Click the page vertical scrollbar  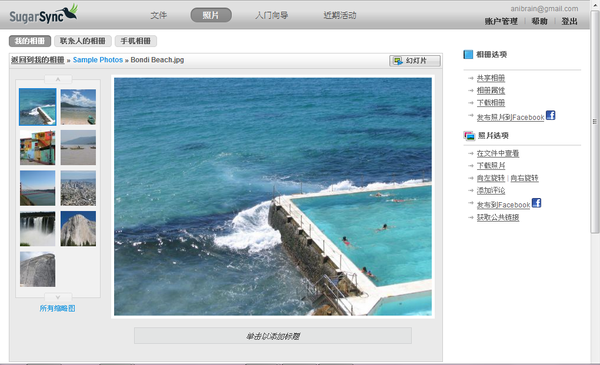[x=595, y=122]
